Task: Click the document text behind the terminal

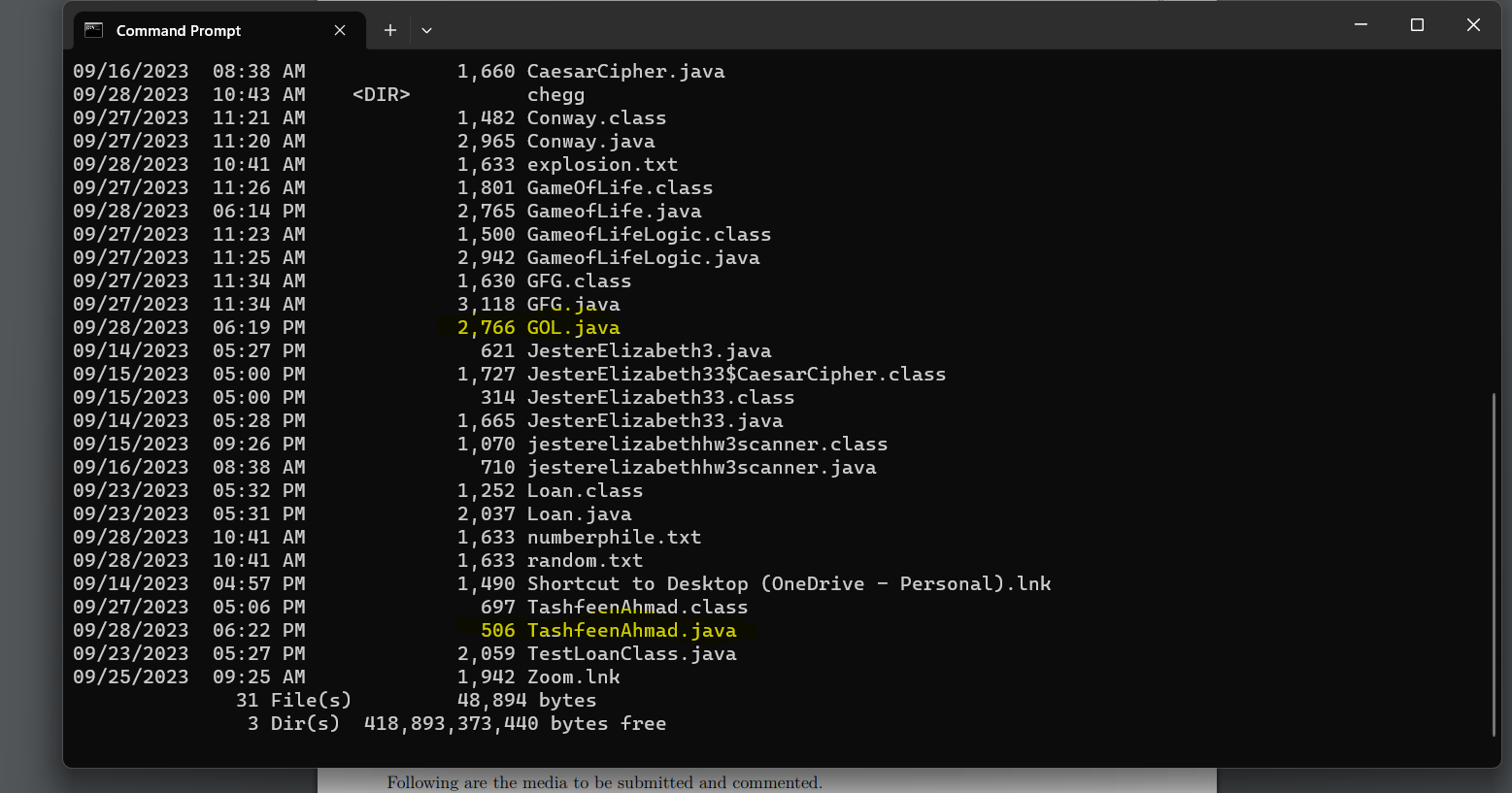Action: [x=604, y=782]
